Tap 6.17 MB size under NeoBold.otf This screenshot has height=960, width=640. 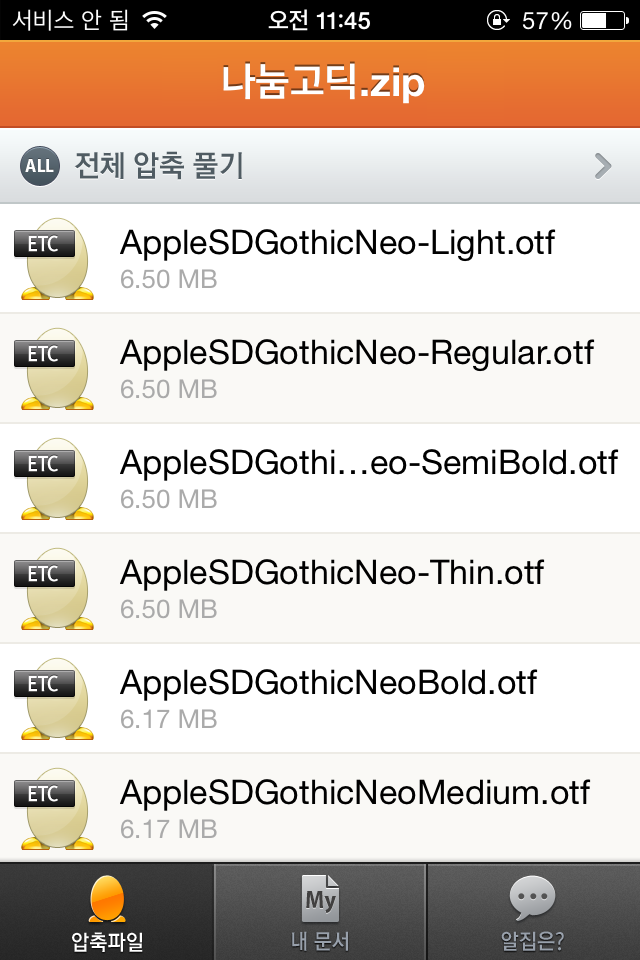click(x=168, y=720)
